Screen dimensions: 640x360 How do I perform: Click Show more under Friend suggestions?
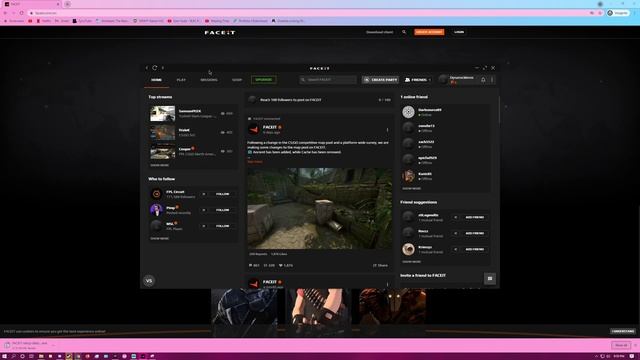[x=411, y=262]
